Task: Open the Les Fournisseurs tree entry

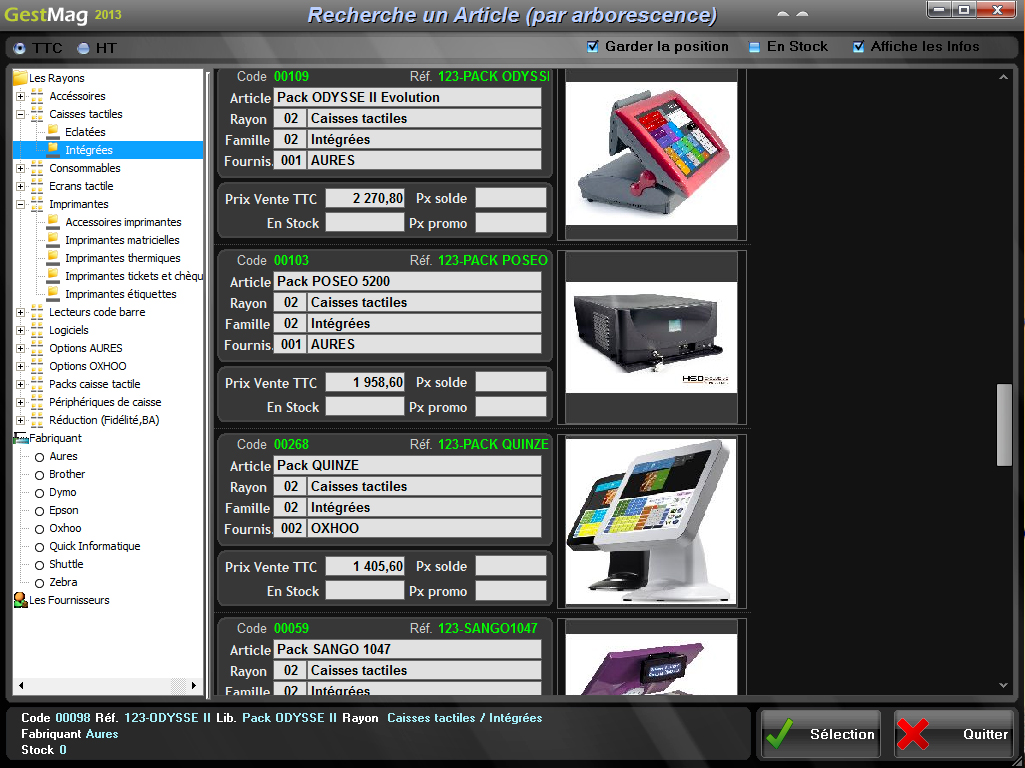Action: [x=69, y=600]
